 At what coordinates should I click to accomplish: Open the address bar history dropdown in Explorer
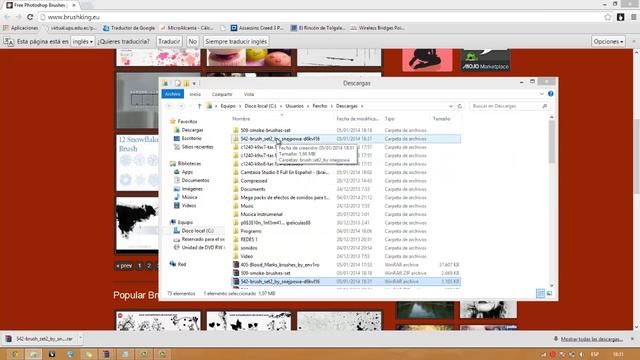point(451,106)
